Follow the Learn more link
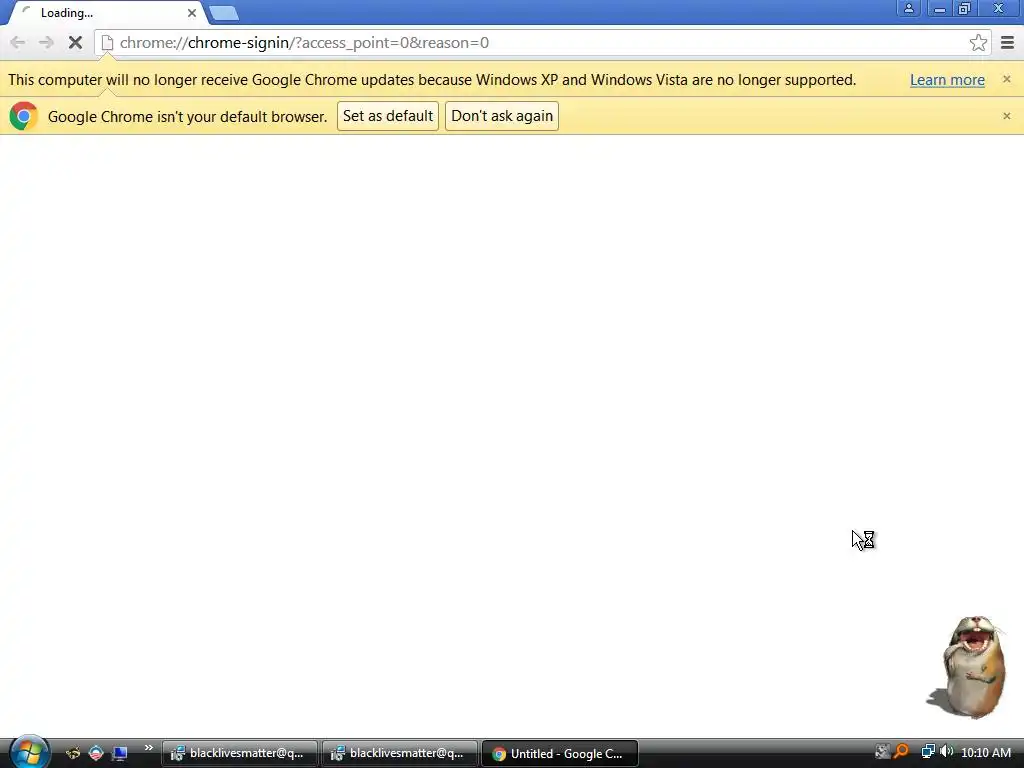The width and height of the screenshot is (1024, 768). 947,80
